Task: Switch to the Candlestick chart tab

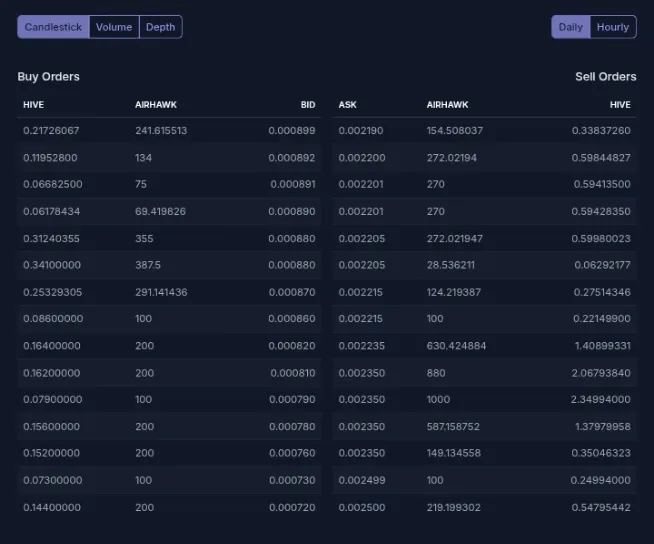Action: [x=53, y=27]
